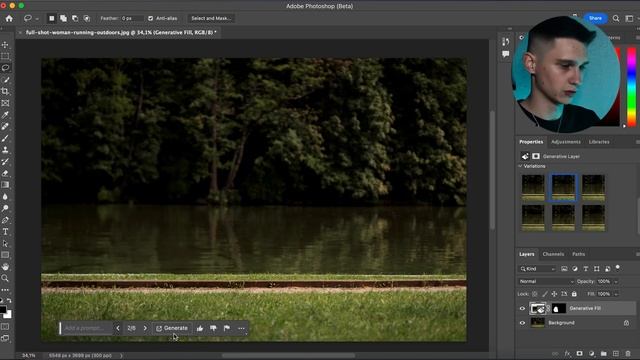This screenshot has height=360, width=640.
Task: Select the Dodge tool
Action: [x=5, y=209]
